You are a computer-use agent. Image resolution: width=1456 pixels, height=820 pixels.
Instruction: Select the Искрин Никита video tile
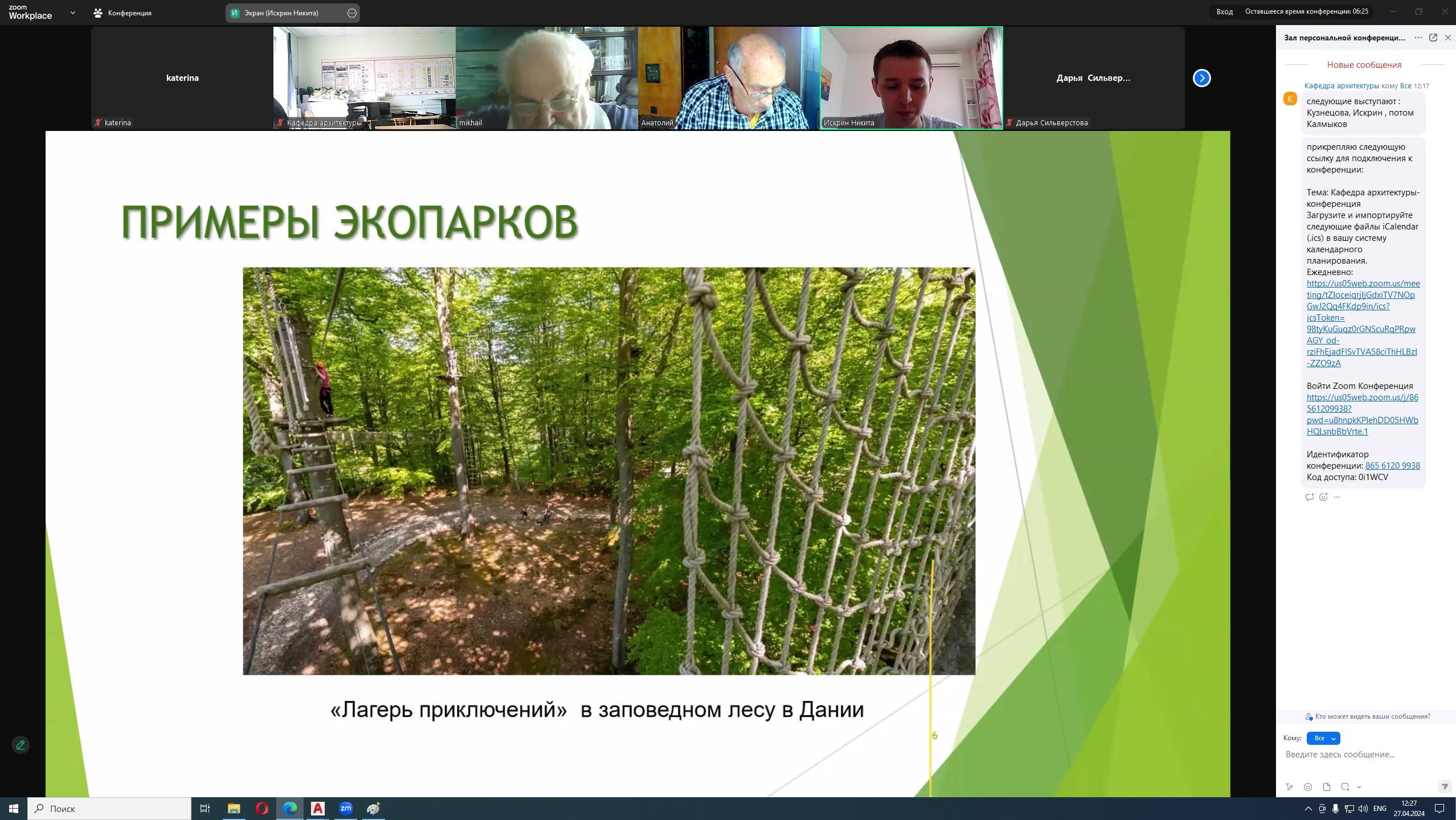click(x=911, y=78)
